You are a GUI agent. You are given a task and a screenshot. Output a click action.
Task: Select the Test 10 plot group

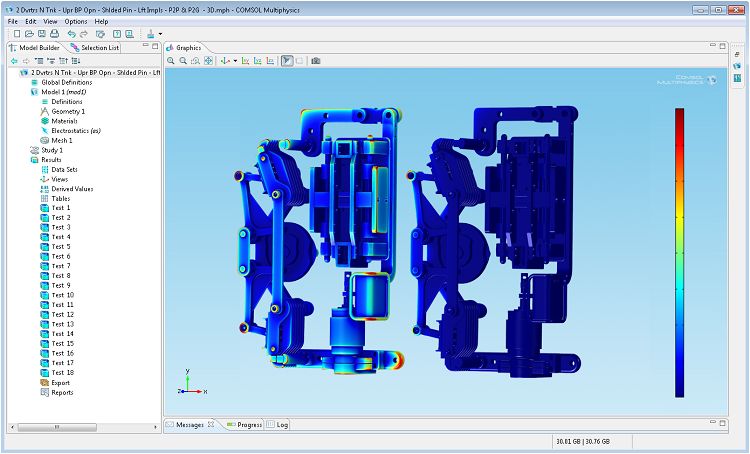coord(57,295)
